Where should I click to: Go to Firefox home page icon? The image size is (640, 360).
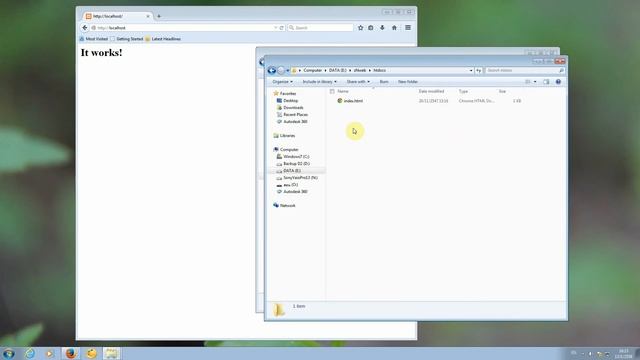(394, 28)
